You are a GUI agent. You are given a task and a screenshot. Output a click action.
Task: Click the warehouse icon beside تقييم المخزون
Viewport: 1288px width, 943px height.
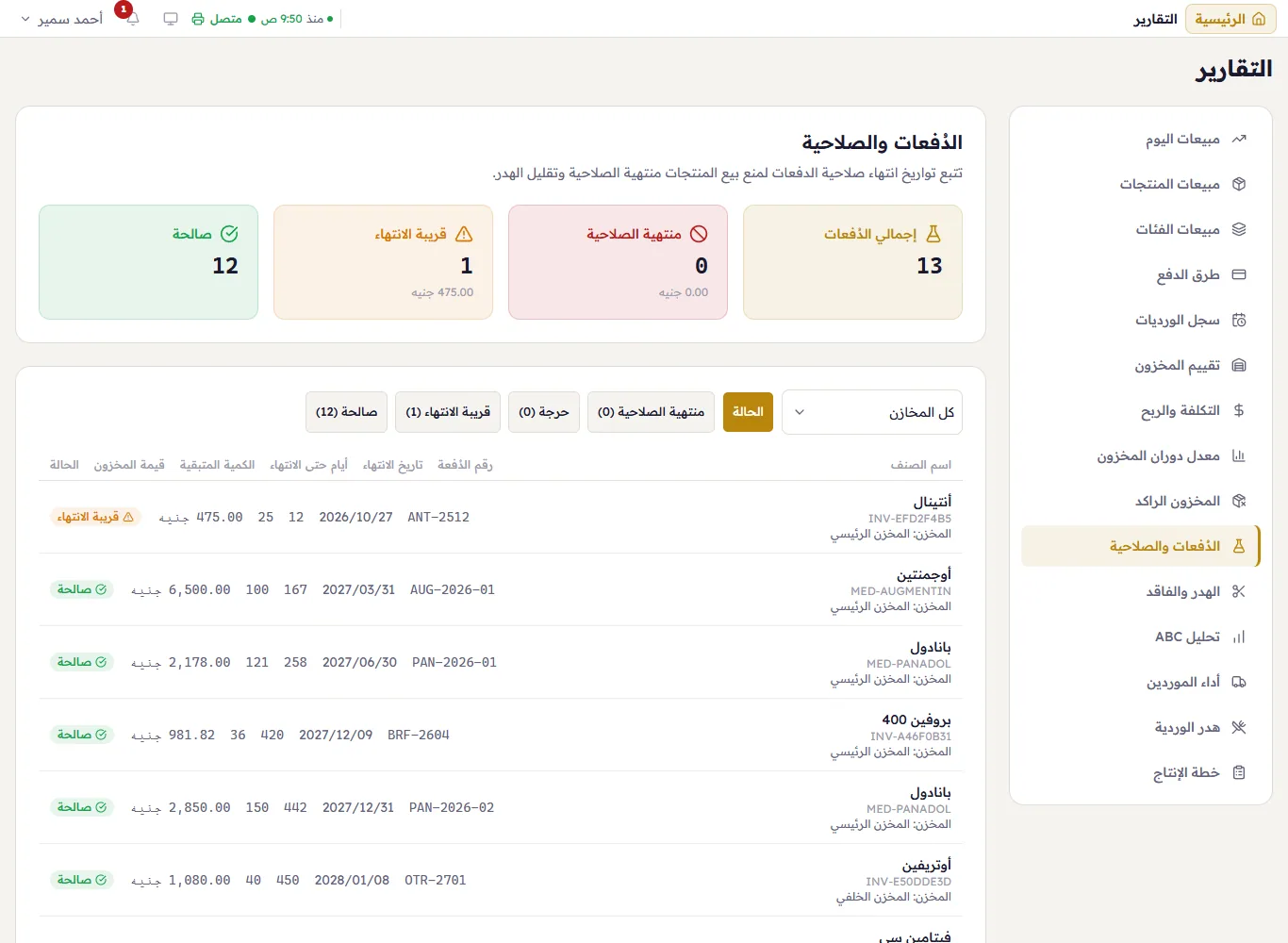tap(1239, 365)
